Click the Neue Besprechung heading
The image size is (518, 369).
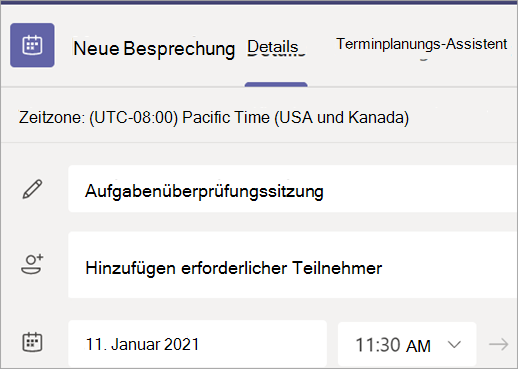point(154,49)
